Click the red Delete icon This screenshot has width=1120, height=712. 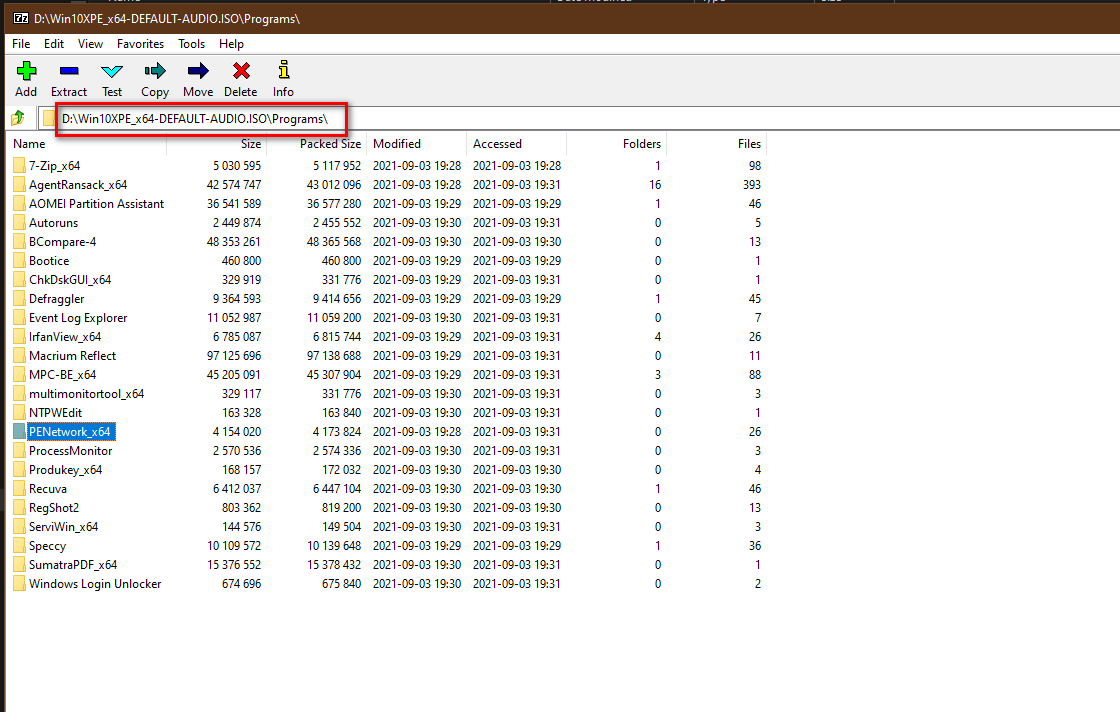click(x=241, y=71)
